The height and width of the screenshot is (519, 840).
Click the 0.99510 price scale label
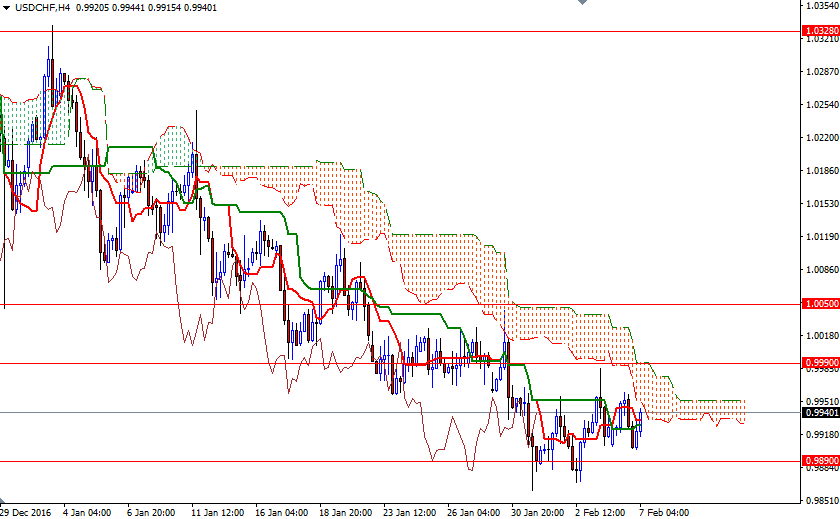click(x=822, y=402)
